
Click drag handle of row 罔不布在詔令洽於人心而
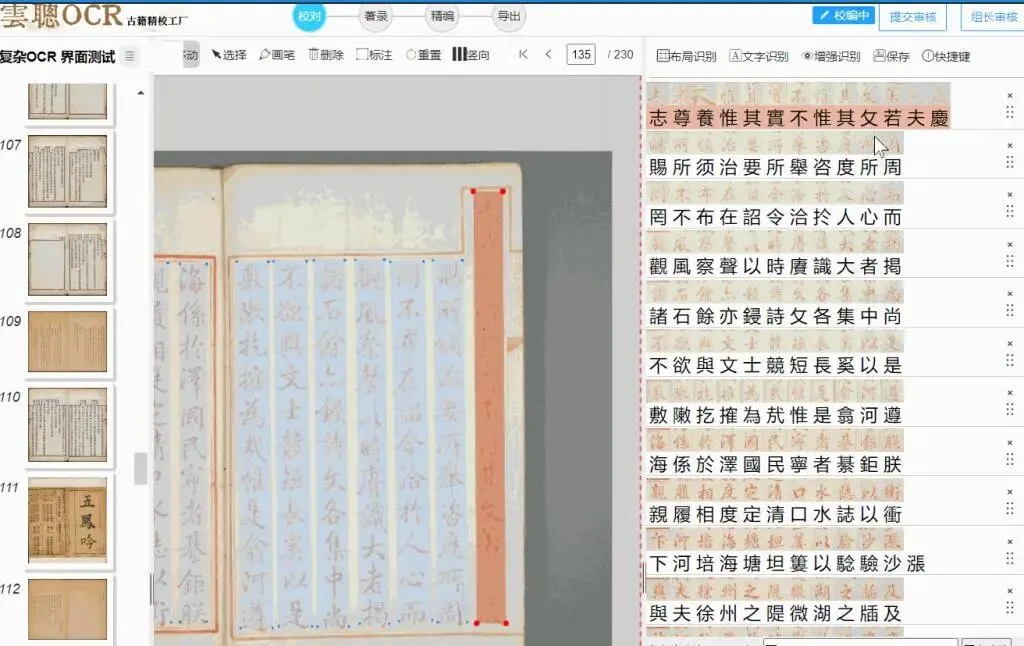pyautogui.click(x=1010, y=211)
